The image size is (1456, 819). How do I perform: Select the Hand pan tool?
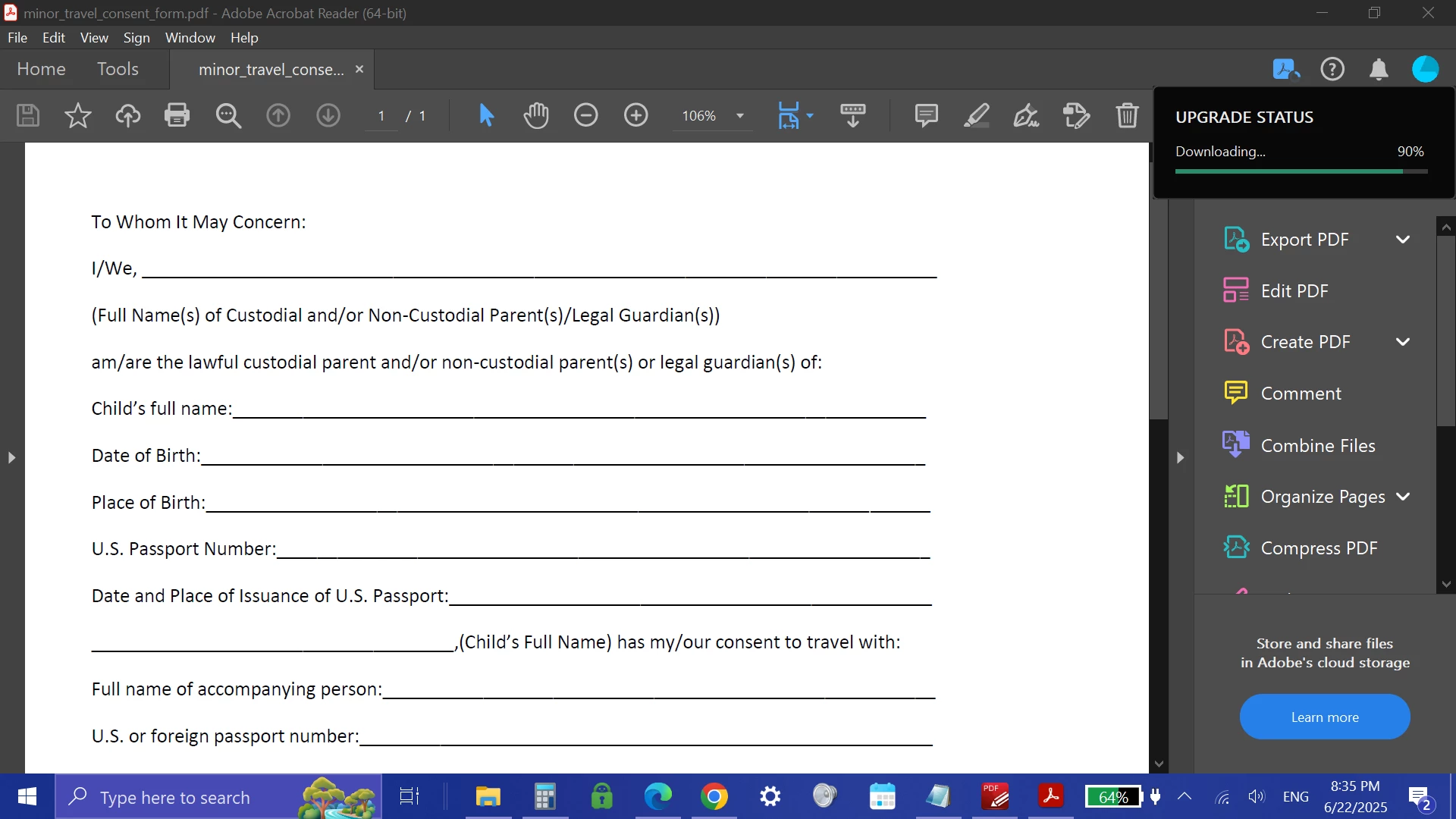point(536,115)
